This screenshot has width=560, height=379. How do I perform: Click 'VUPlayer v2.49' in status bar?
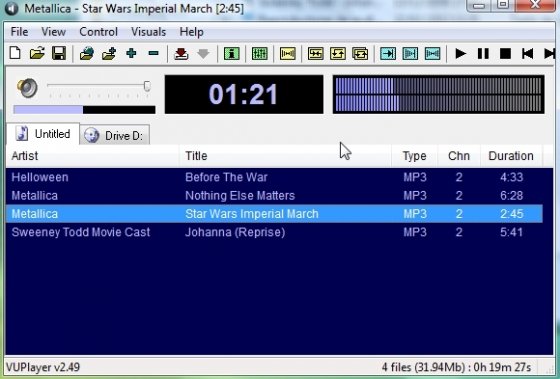[43, 367]
